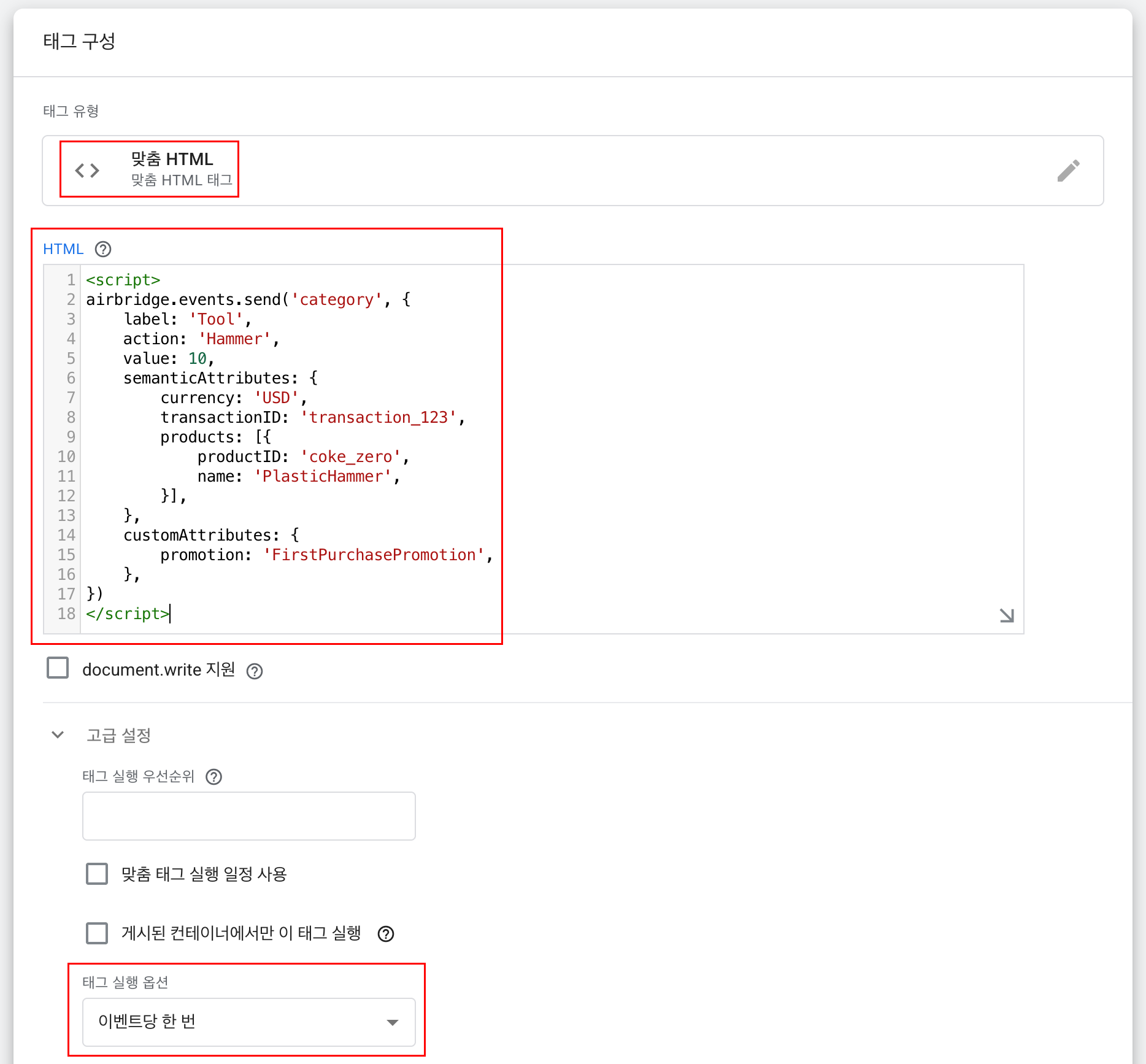Click the 태그 유형 section label
The image size is (1146, 1064).
[71, 111]
